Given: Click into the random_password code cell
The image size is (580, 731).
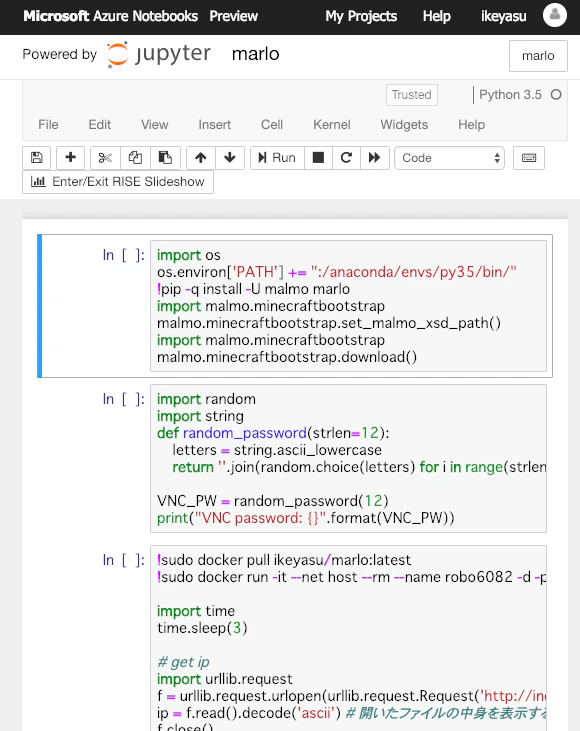Looking at the screenshot, I should pos(348,459).
